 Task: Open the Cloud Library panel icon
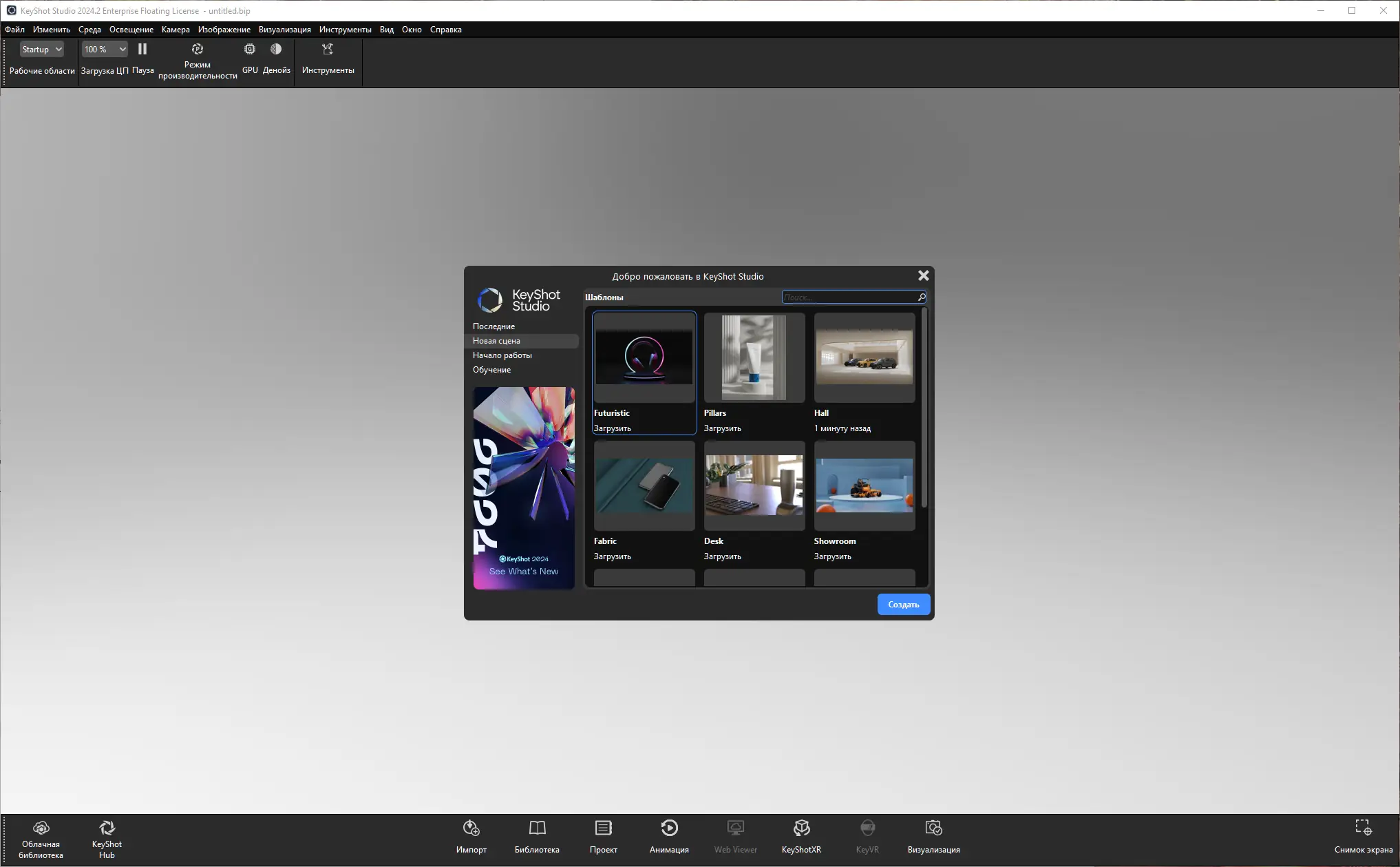tap(41, 828)
